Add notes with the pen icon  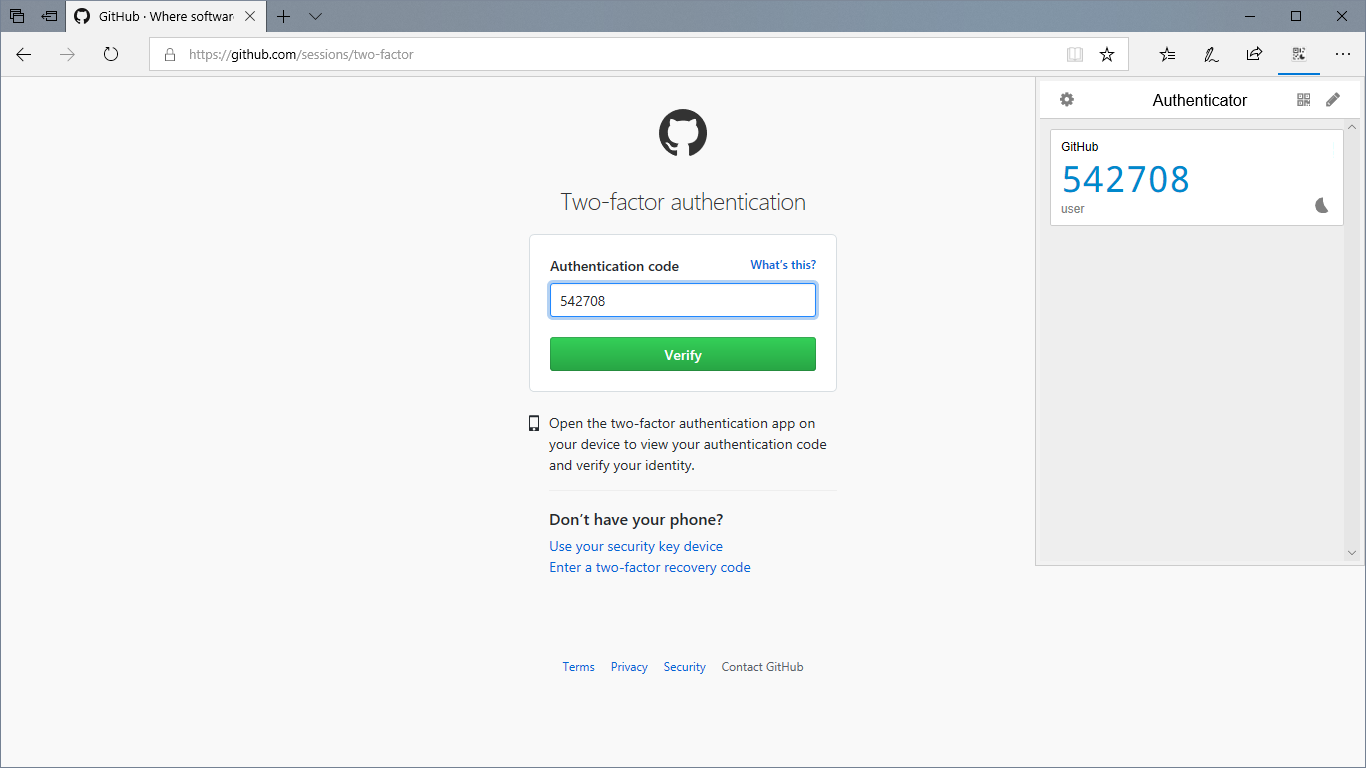tap(1211, 54)
